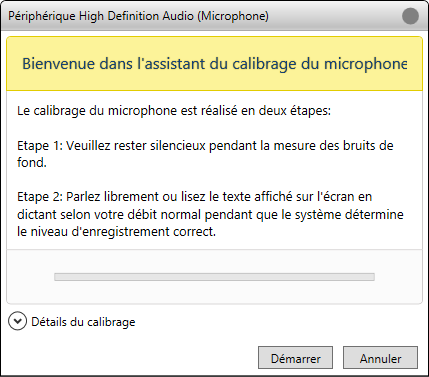Click the yellow 'Bienvenue dans l'assistant' banner heading
This screenshot has width=429, height=377.
pyautogui.click(x=214, y=64)
